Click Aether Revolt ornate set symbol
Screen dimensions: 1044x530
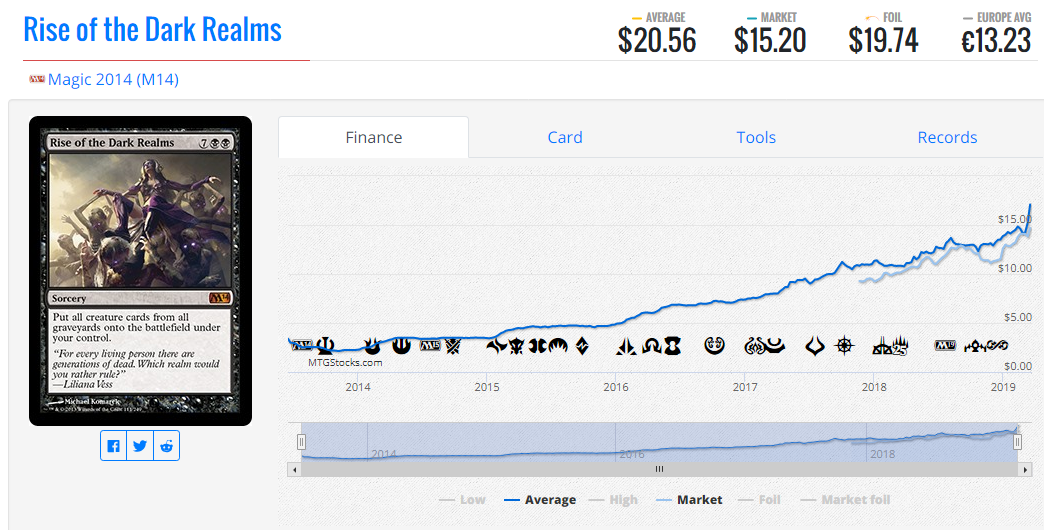[x=755, y=346]
